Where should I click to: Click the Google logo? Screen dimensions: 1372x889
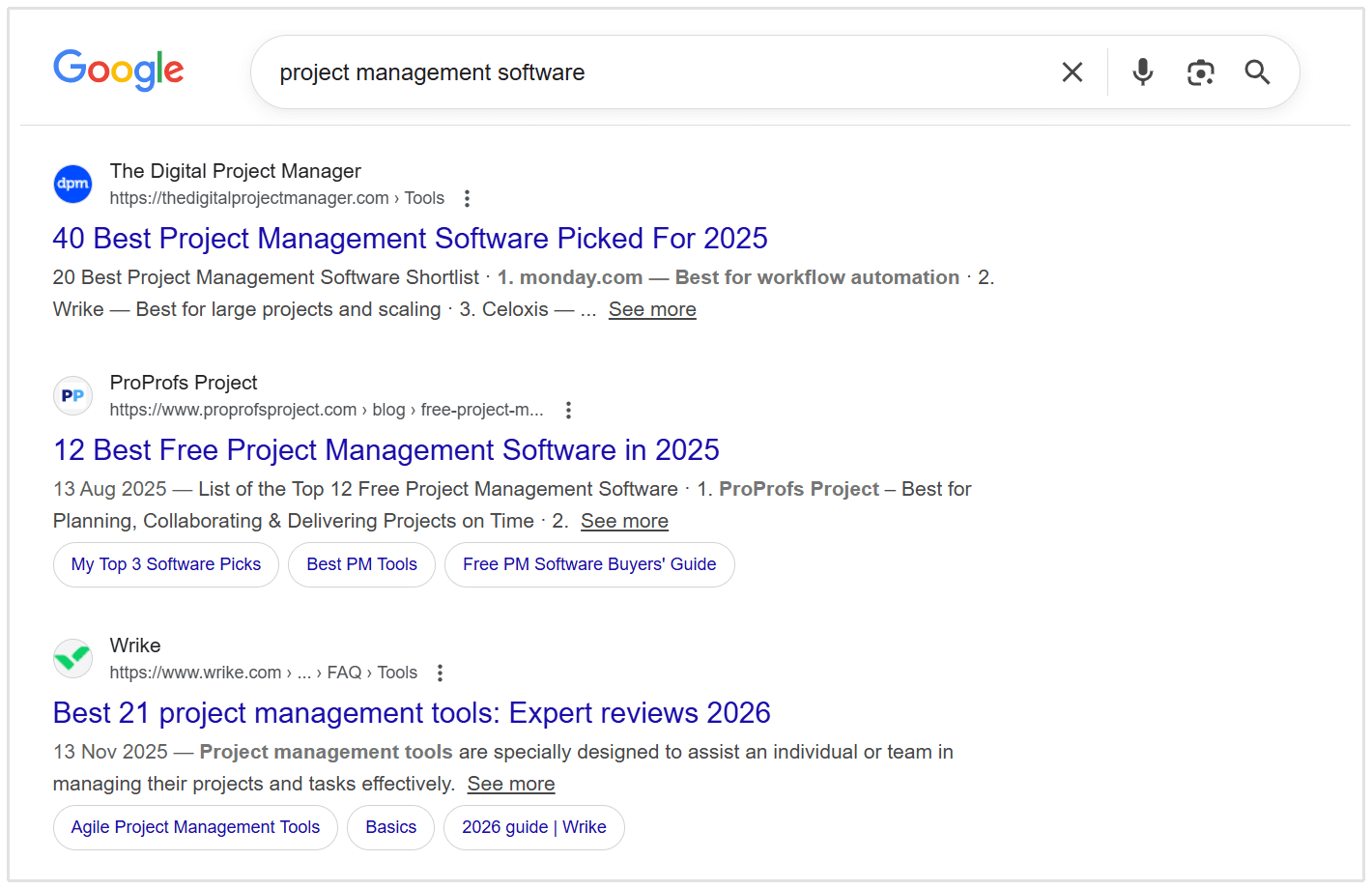click(x=118, y=71)
